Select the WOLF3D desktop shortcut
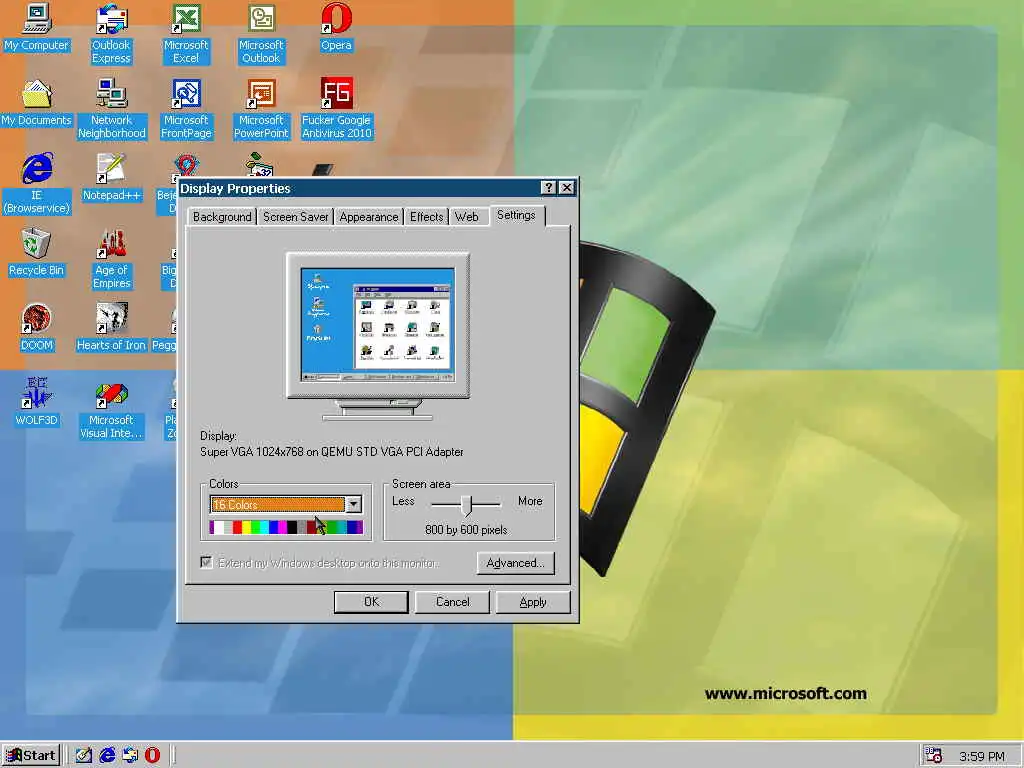1024x768 pixels. coord(37,402)
